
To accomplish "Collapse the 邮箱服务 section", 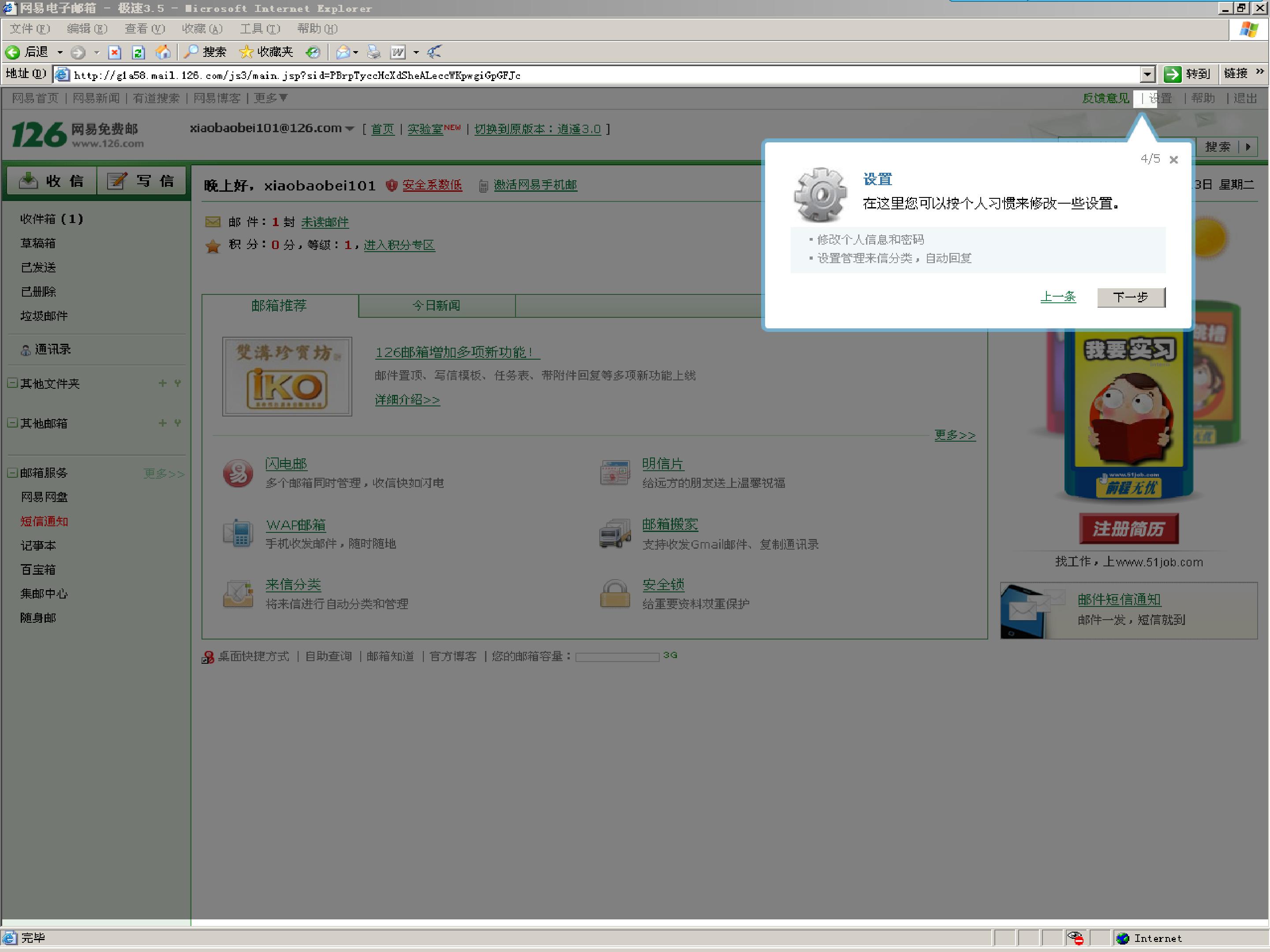I will coord(12,472).
